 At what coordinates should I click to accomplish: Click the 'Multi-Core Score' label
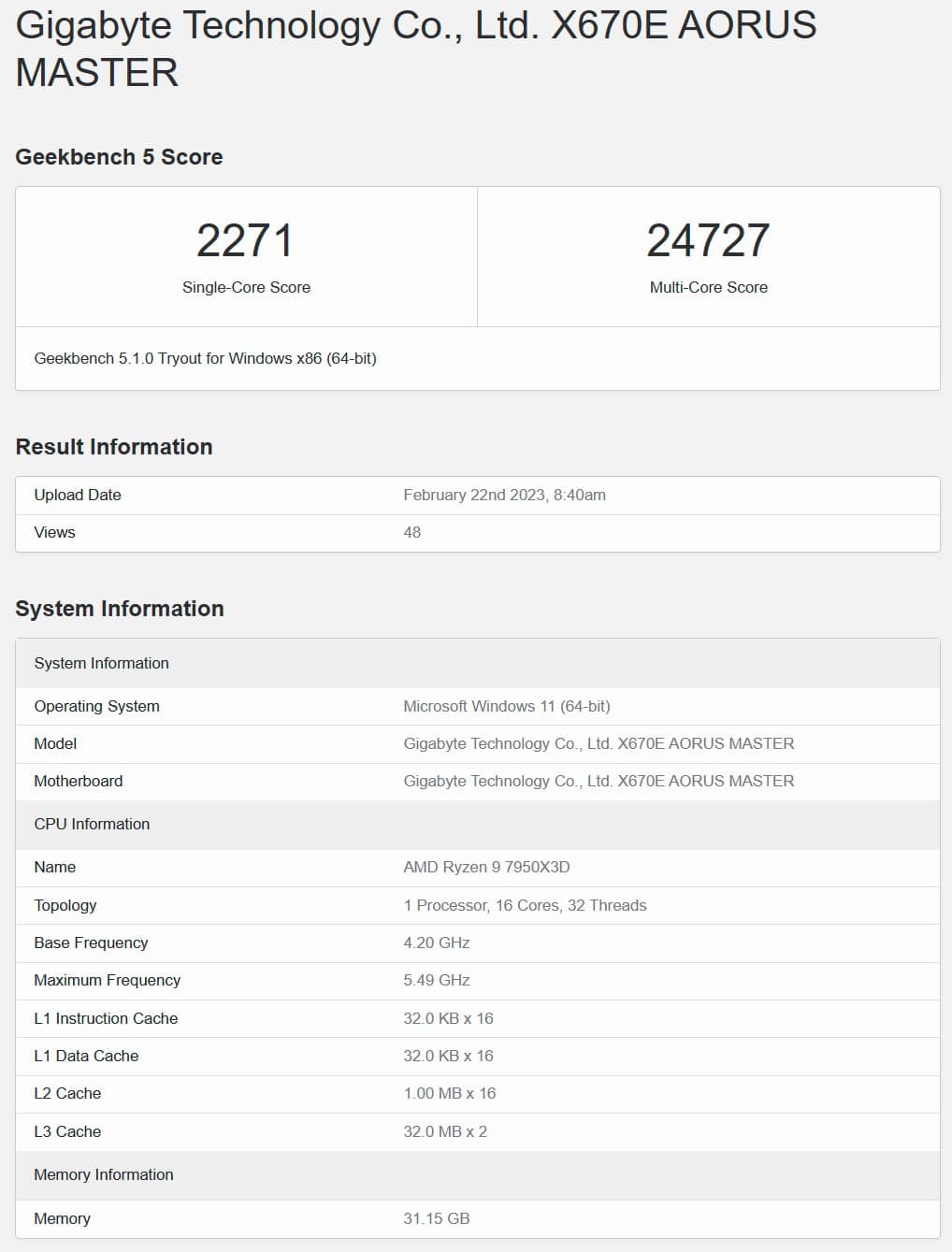click(x=708, y=287)
